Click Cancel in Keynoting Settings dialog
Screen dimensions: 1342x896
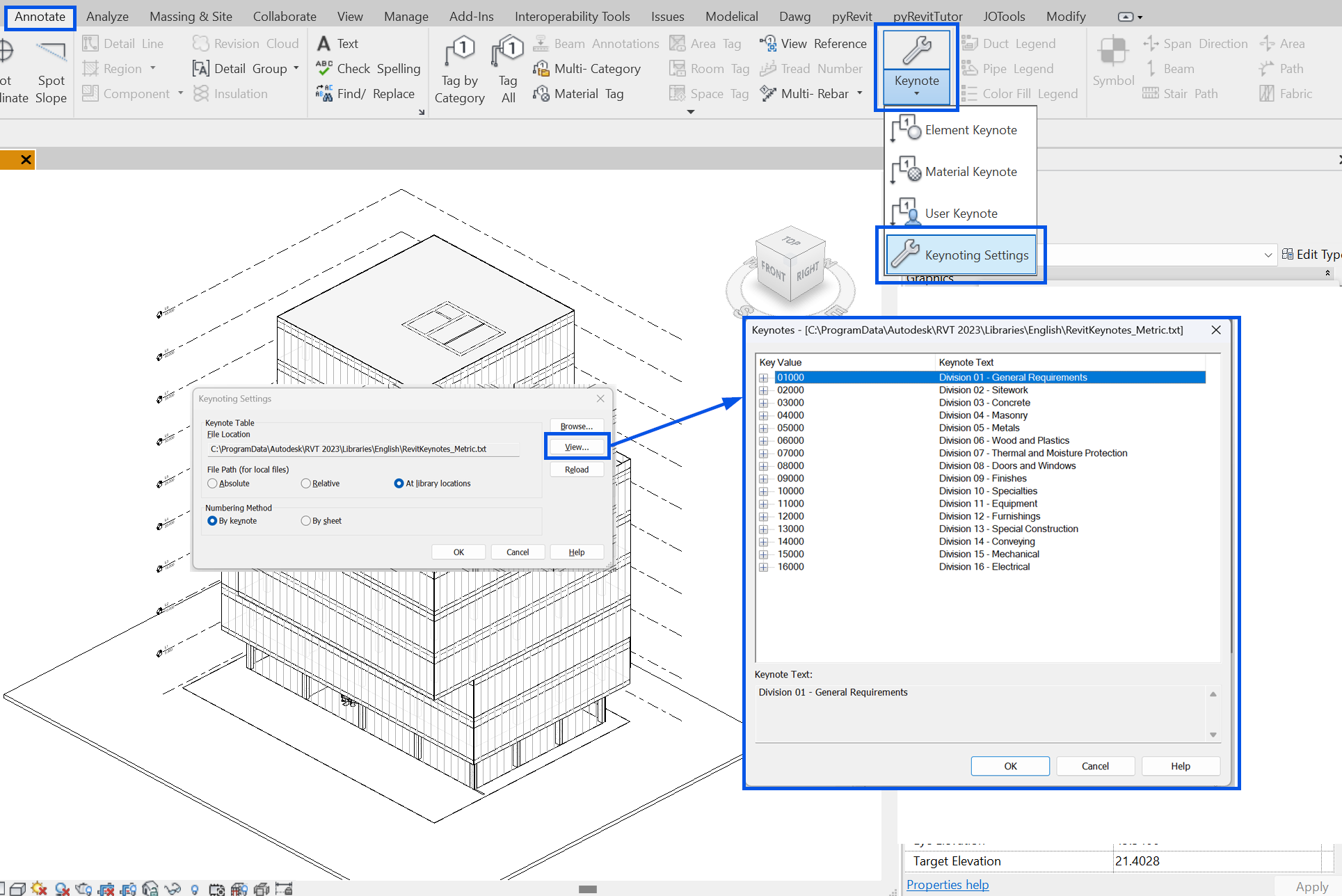click(518, 552)
